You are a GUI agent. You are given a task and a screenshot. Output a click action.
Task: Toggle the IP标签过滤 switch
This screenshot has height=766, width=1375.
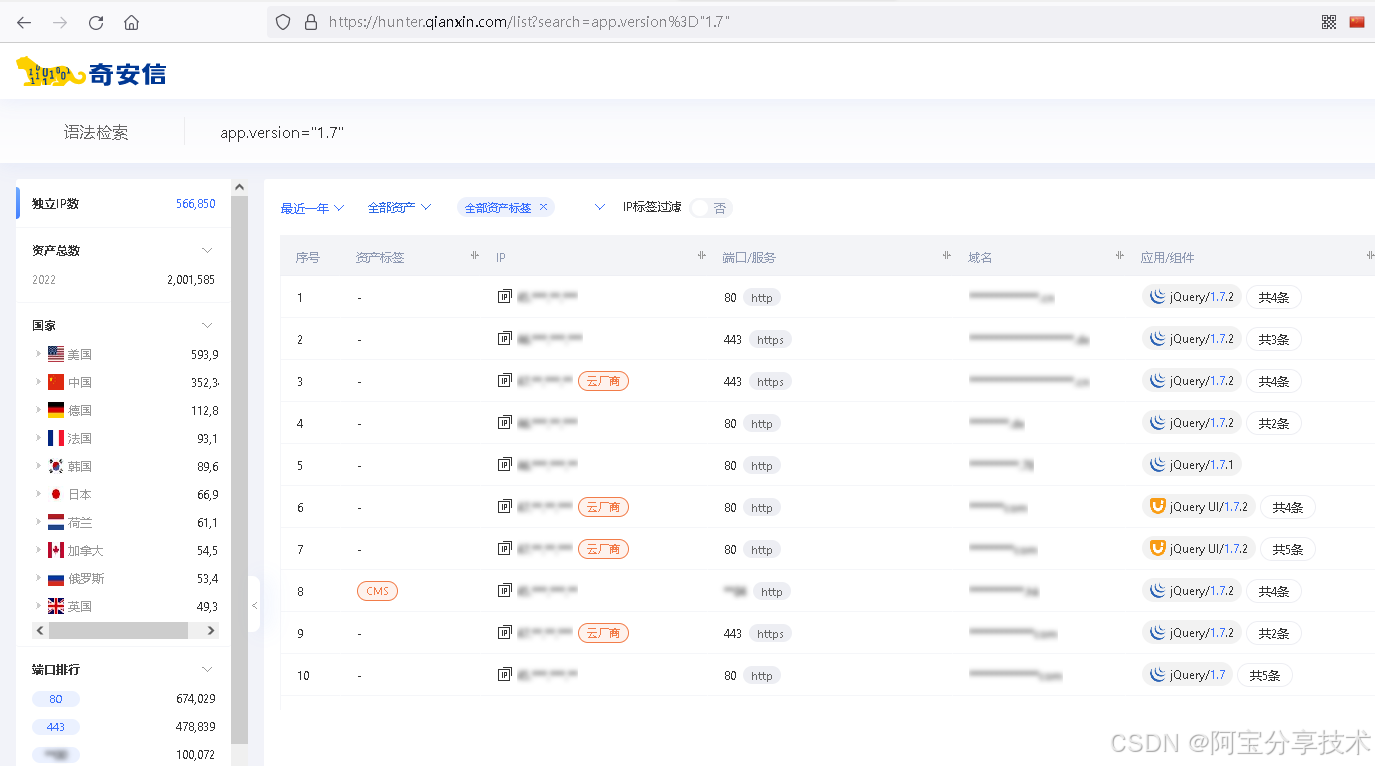pos(711,208)
